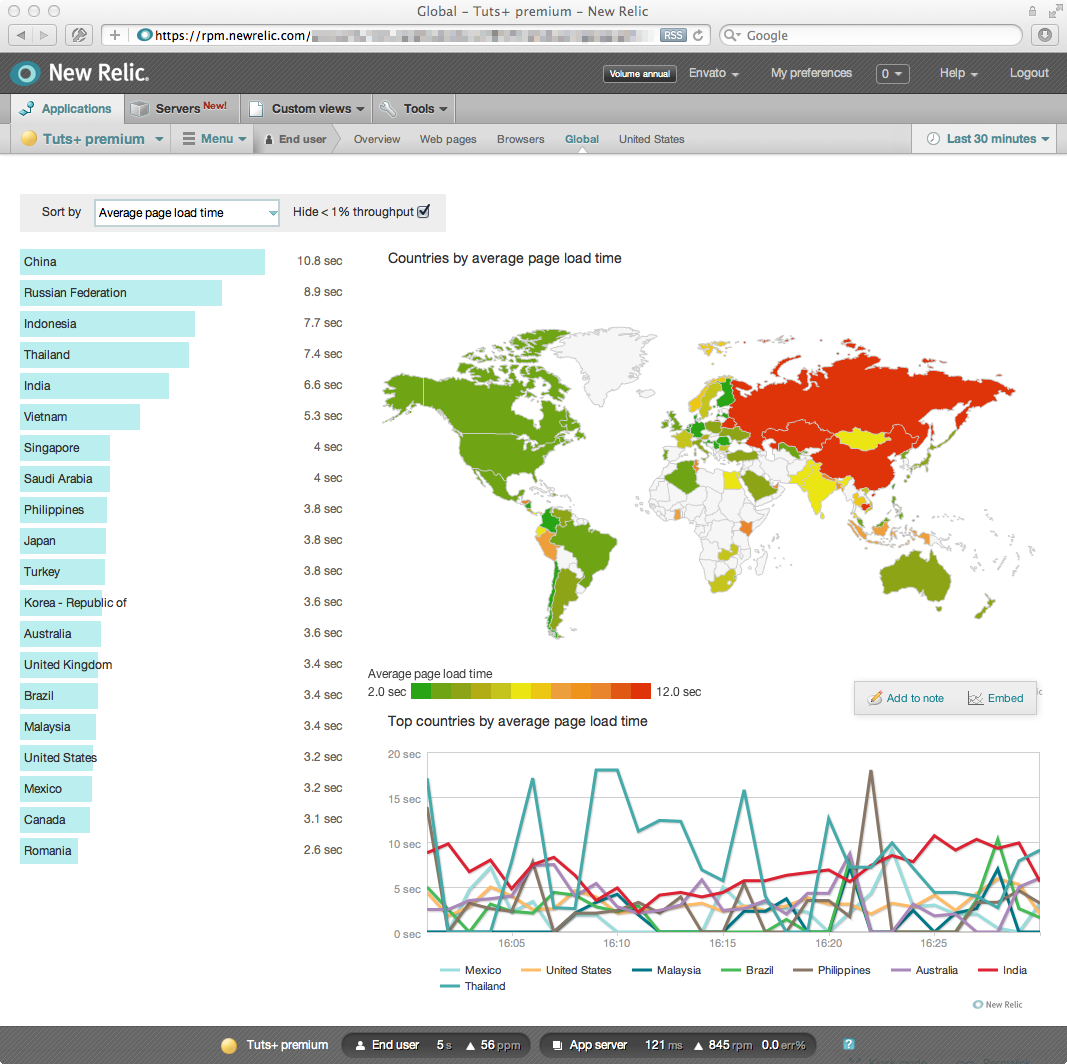
Task: Select China in the country list
Action: [142, 262]
